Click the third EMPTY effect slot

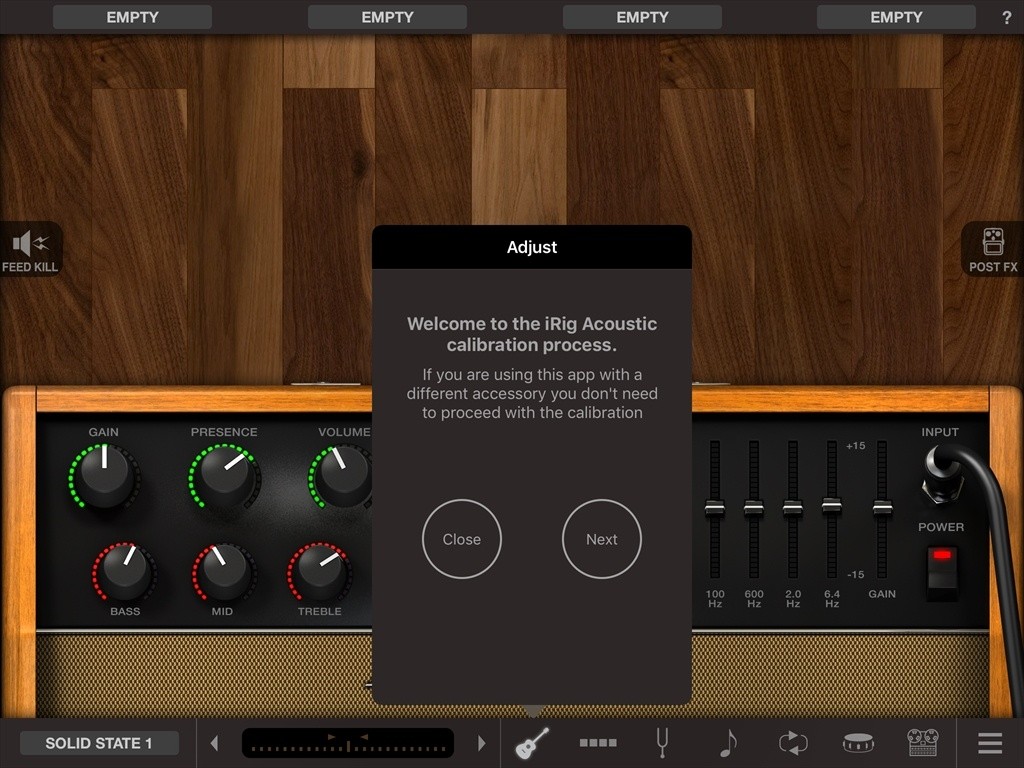tap(642, 18)
